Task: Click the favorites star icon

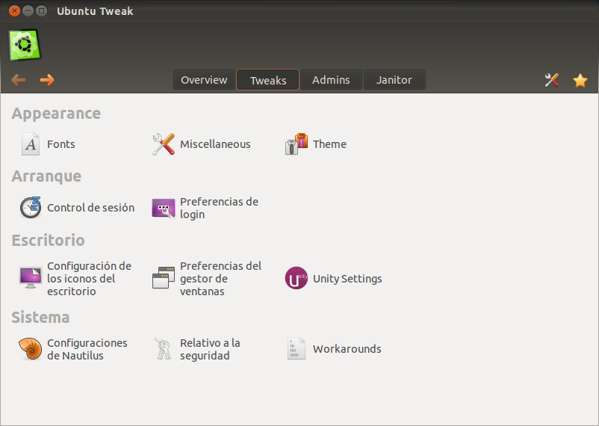Action: click(580, 80)
